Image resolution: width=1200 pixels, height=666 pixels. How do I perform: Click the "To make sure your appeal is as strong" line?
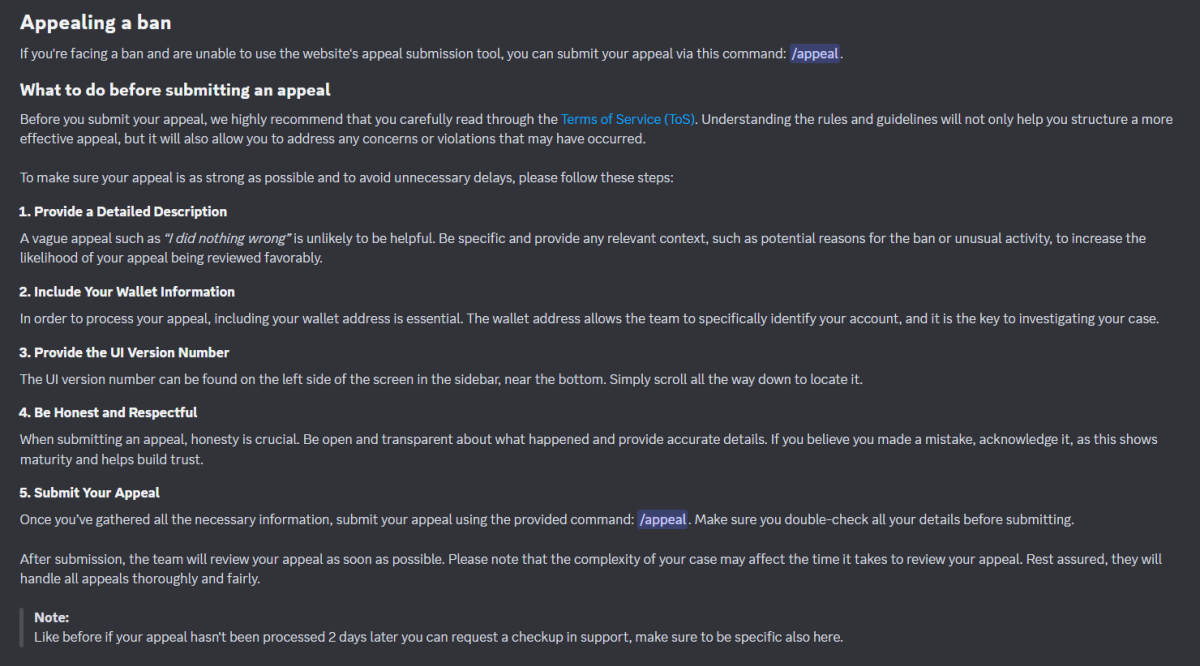[347, 178]
